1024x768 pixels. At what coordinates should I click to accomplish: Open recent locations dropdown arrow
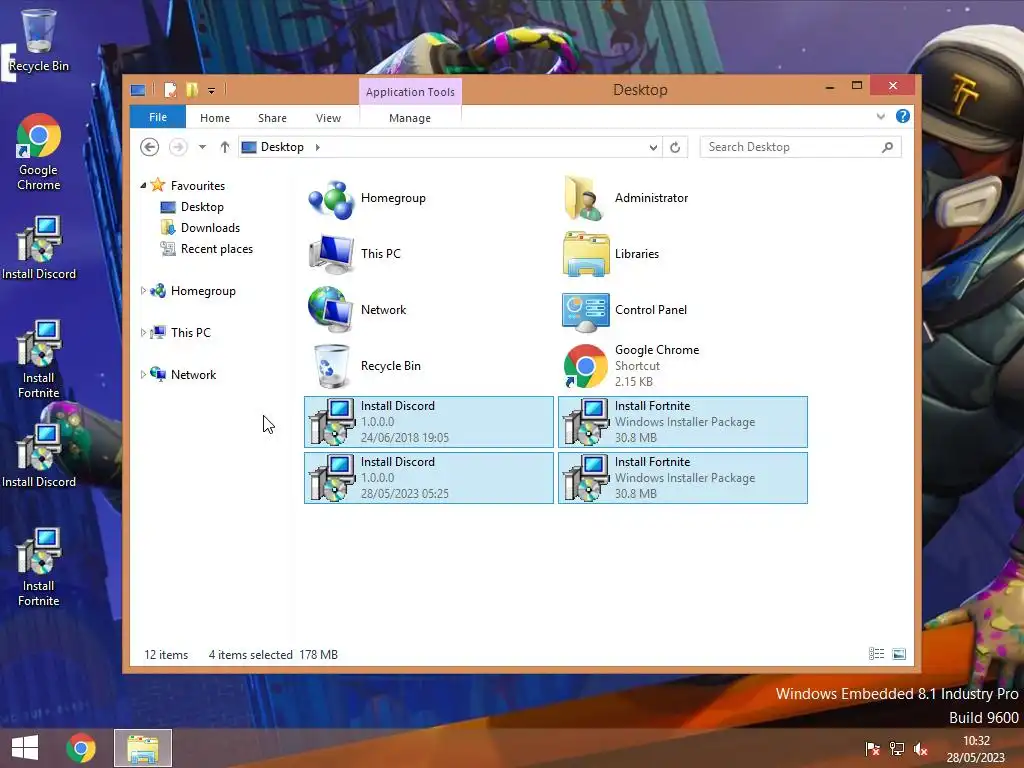pyautogui.click(x=202, y=147)
